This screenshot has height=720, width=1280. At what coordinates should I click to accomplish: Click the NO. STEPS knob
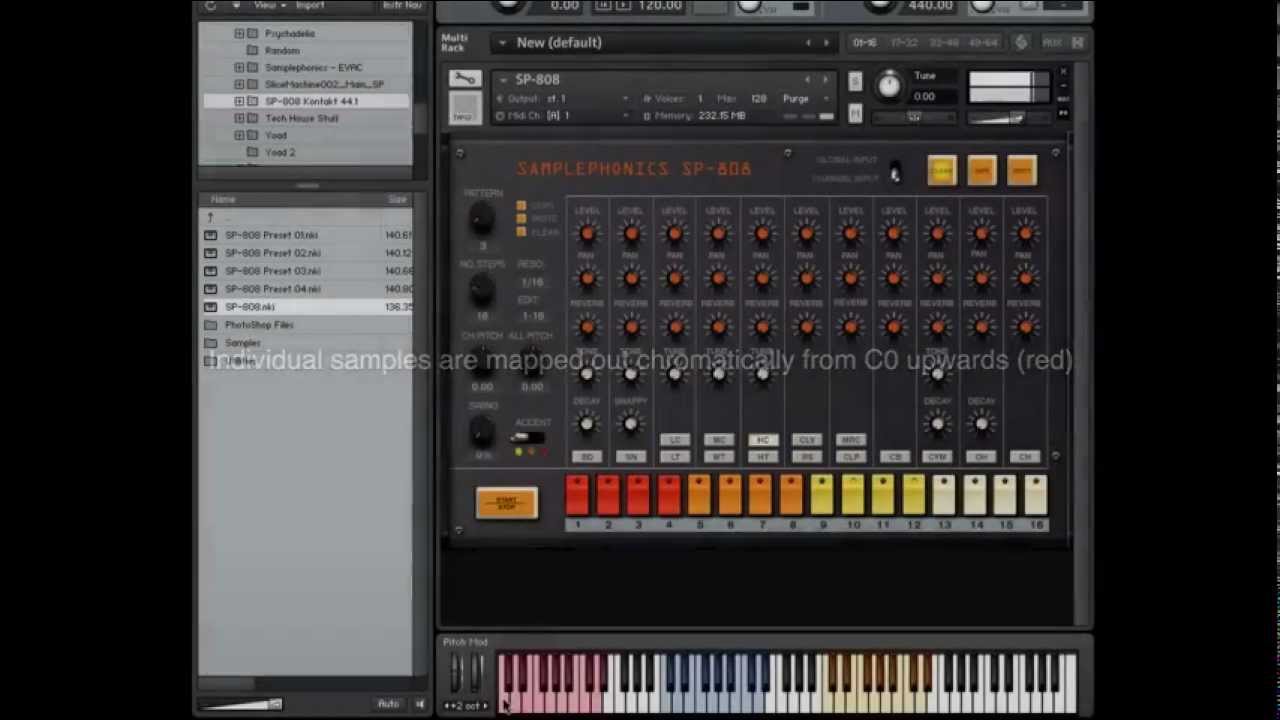tap(481, 289)
